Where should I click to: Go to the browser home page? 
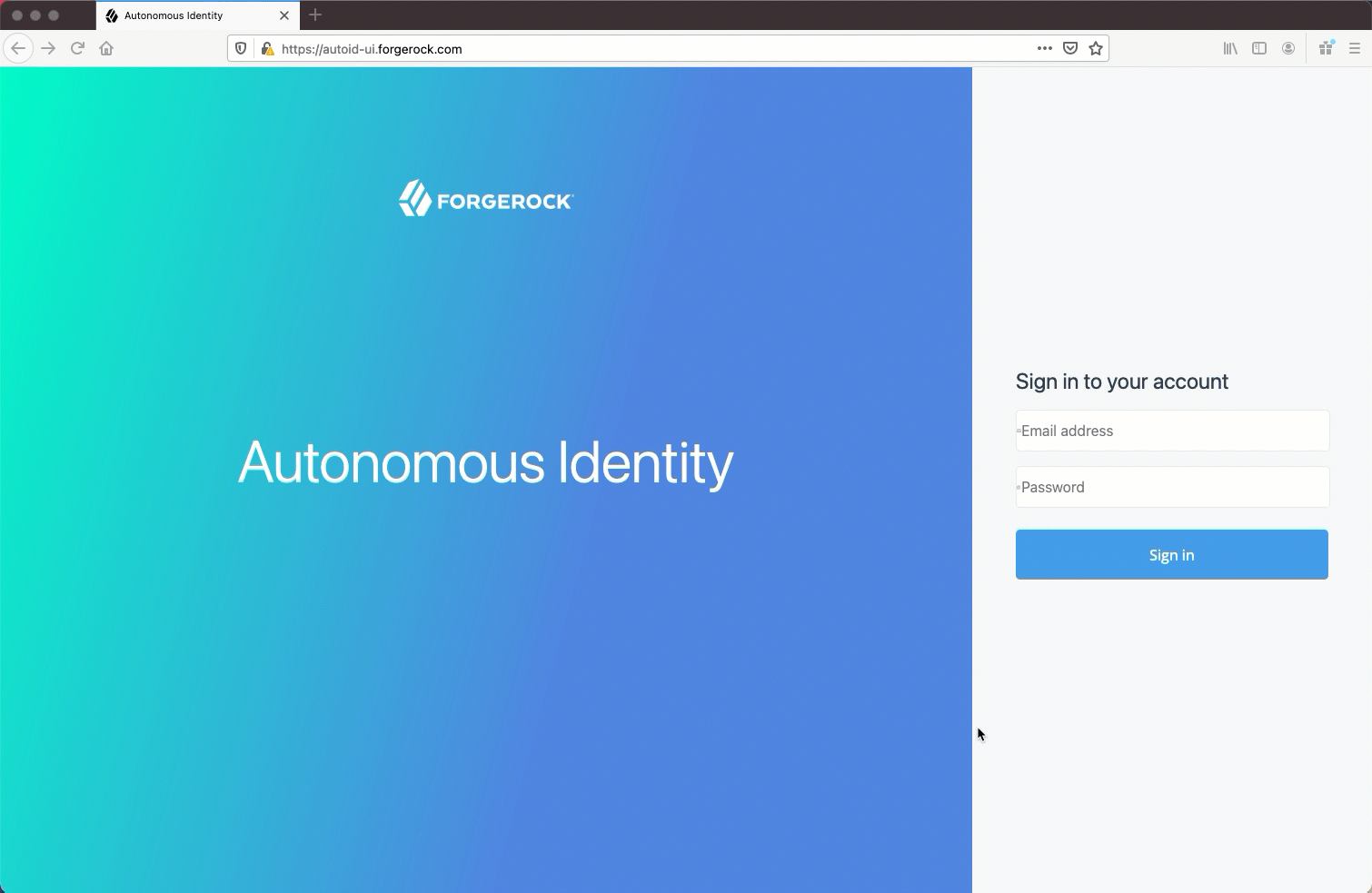[106, 49]
